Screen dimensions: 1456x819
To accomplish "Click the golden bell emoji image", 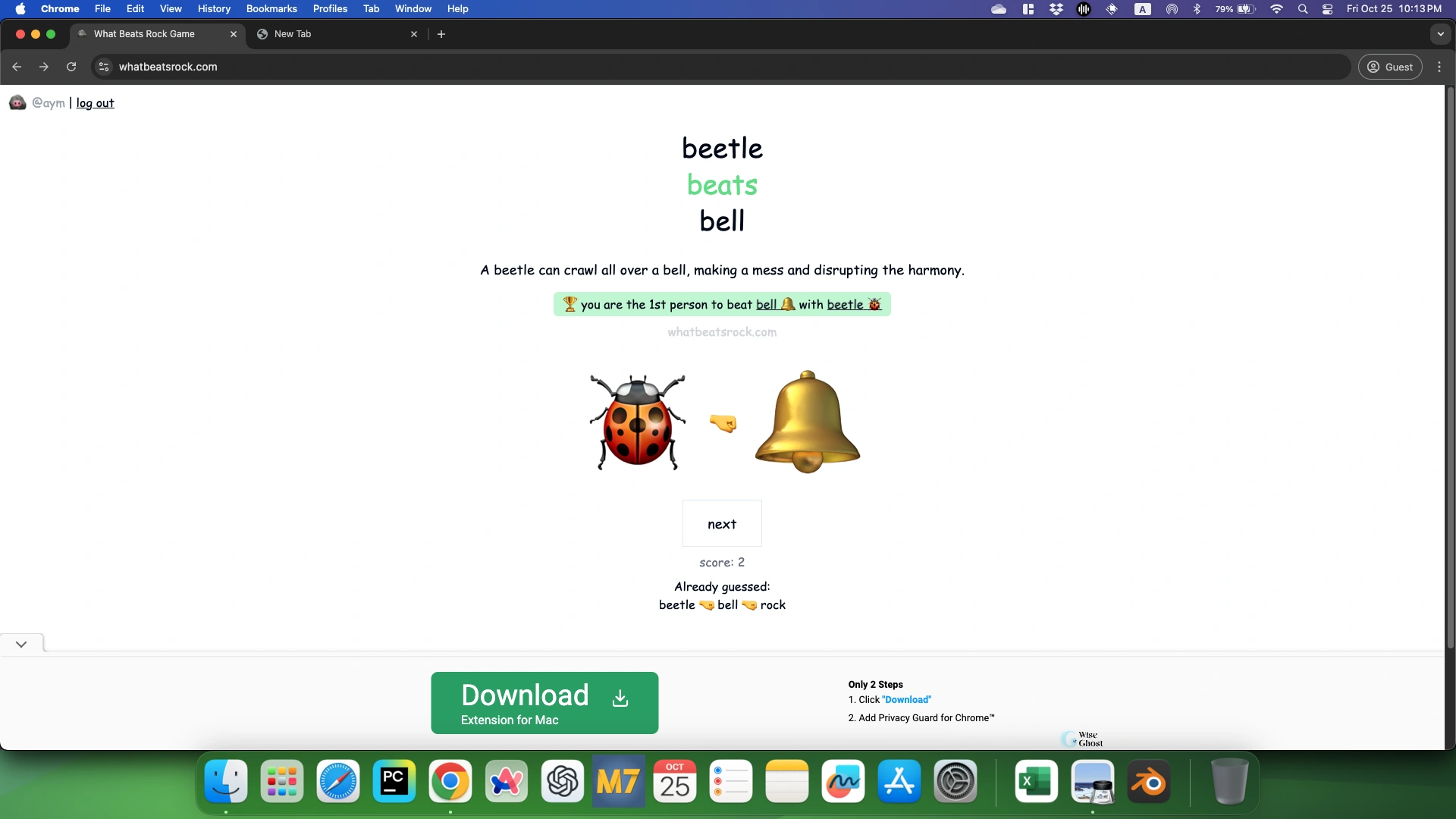I will pyautogui.click(x=807, y=422).
